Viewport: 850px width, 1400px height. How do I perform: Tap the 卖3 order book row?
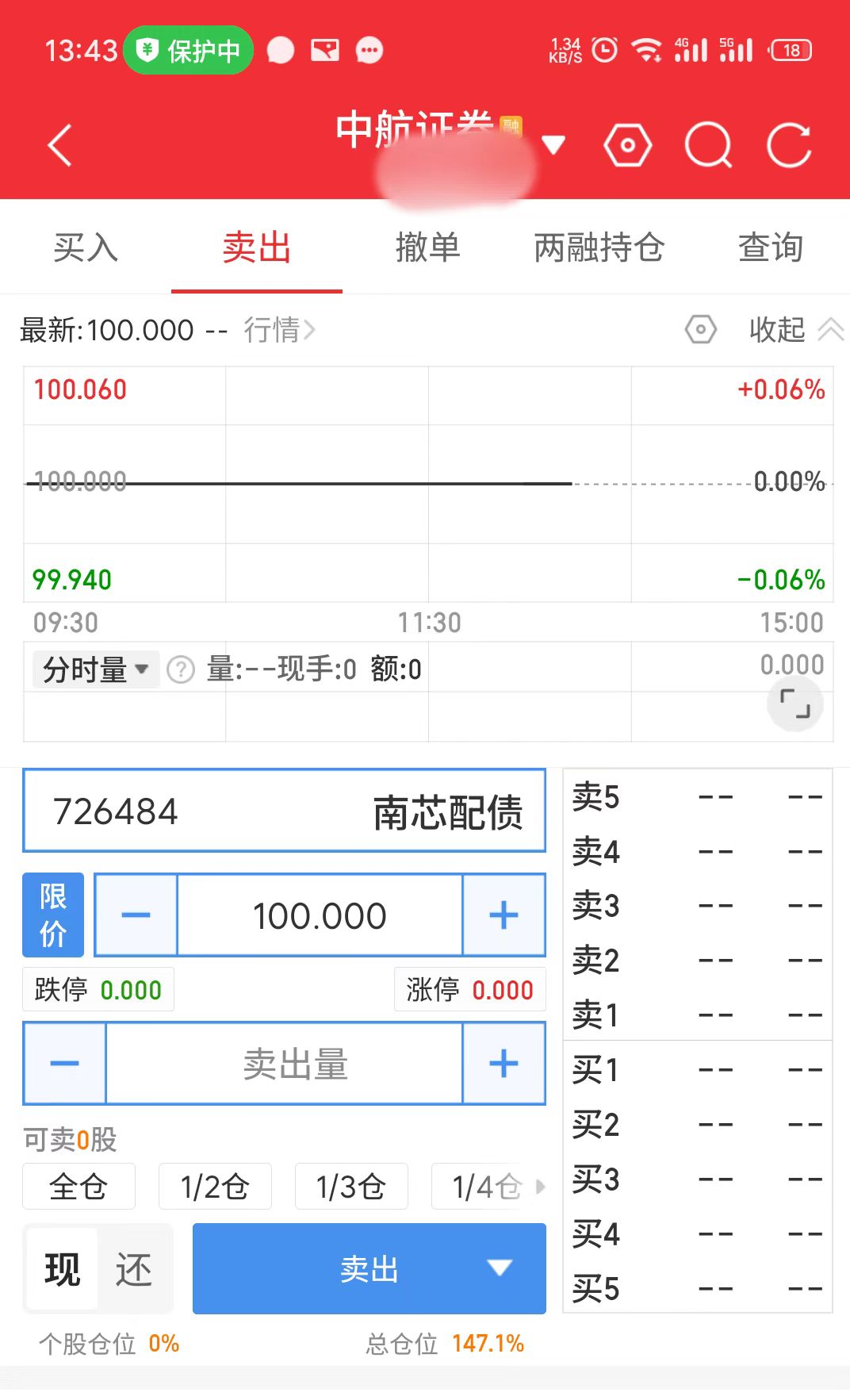tap(698, 905)
